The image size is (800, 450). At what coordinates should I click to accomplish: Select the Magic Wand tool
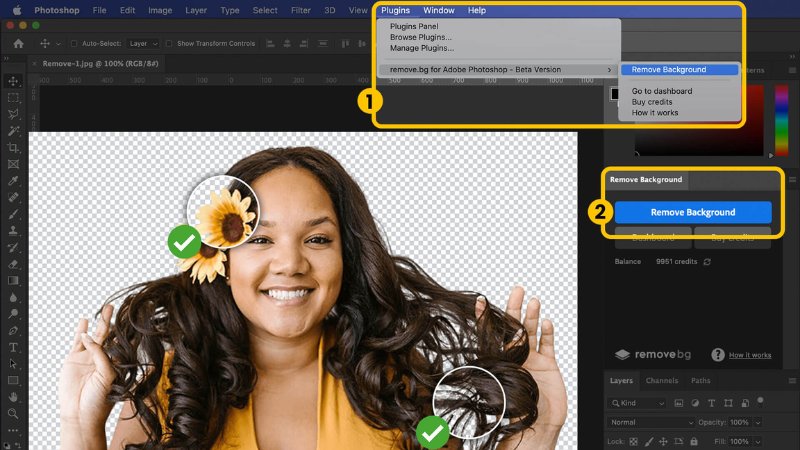(x=13, y=131)
